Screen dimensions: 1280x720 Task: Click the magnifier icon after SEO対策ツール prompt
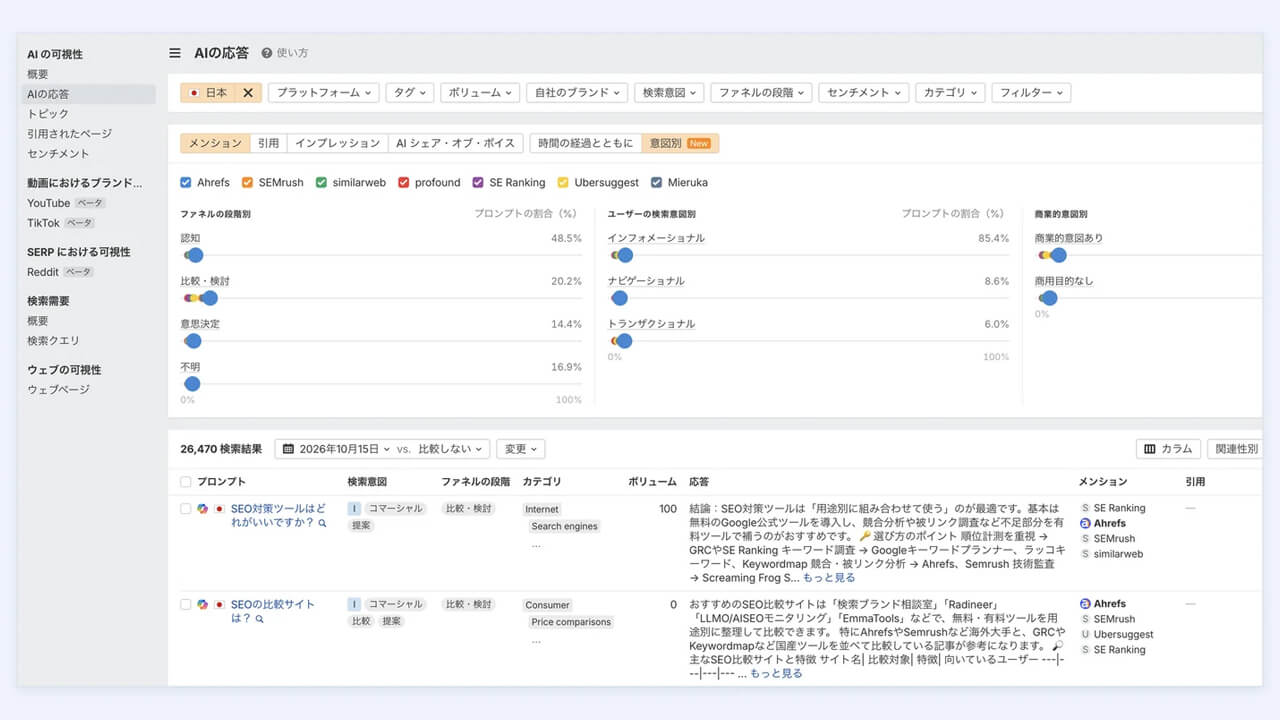point(322,523)
